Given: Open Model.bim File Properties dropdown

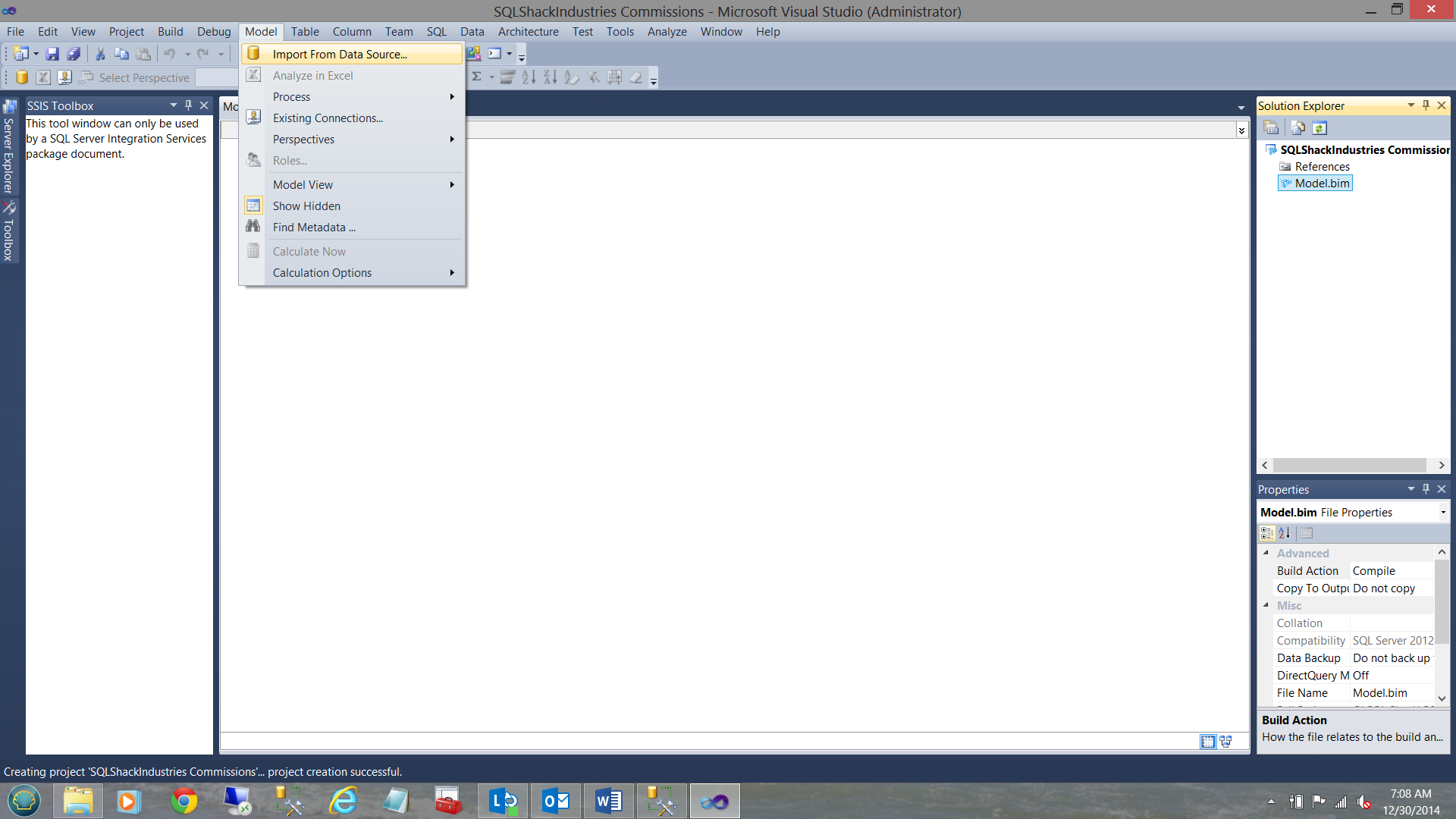Looking at the screenshot, I should pos(1442,513).
